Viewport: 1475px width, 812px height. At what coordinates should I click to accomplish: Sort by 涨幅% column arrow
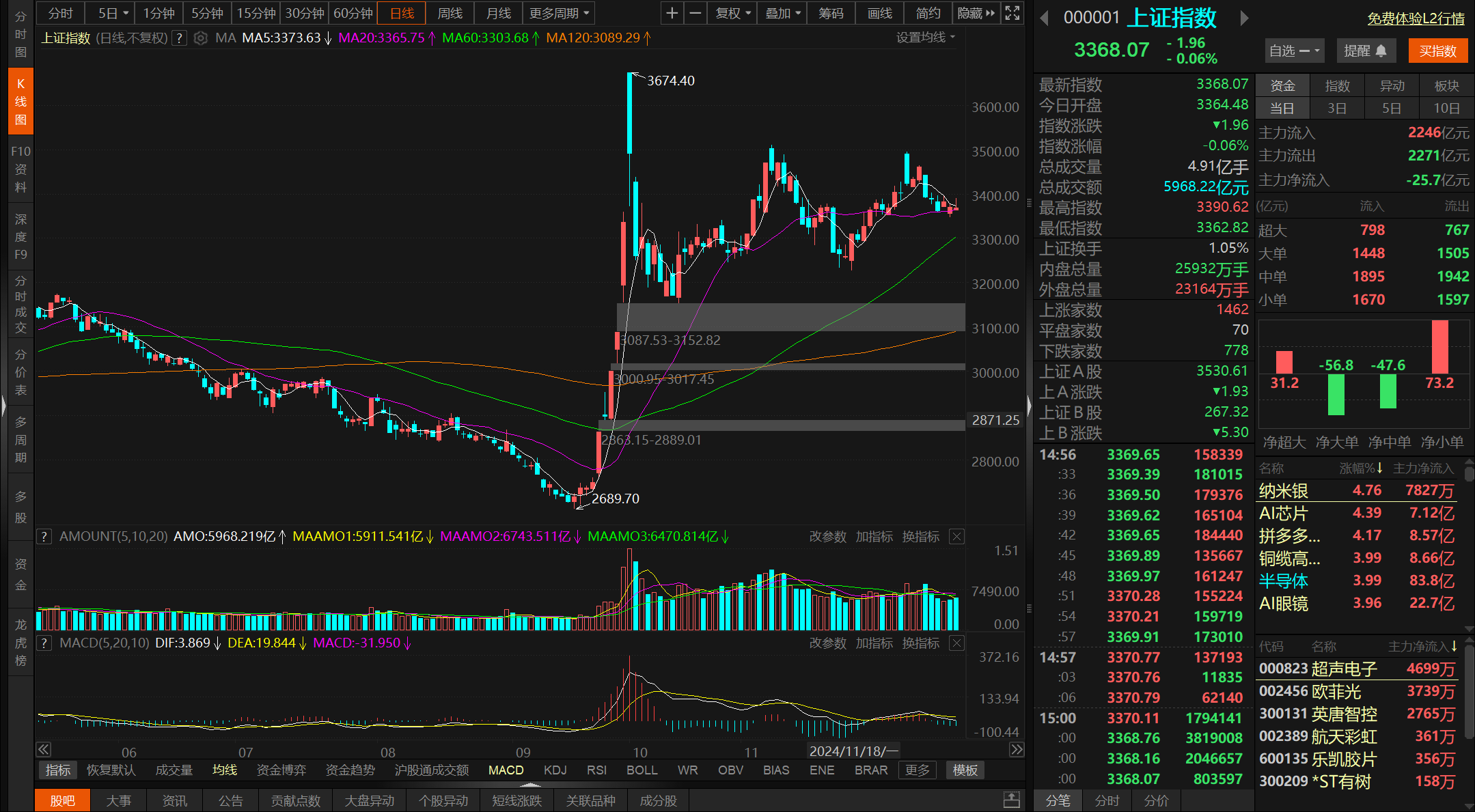click(1379, 468)
